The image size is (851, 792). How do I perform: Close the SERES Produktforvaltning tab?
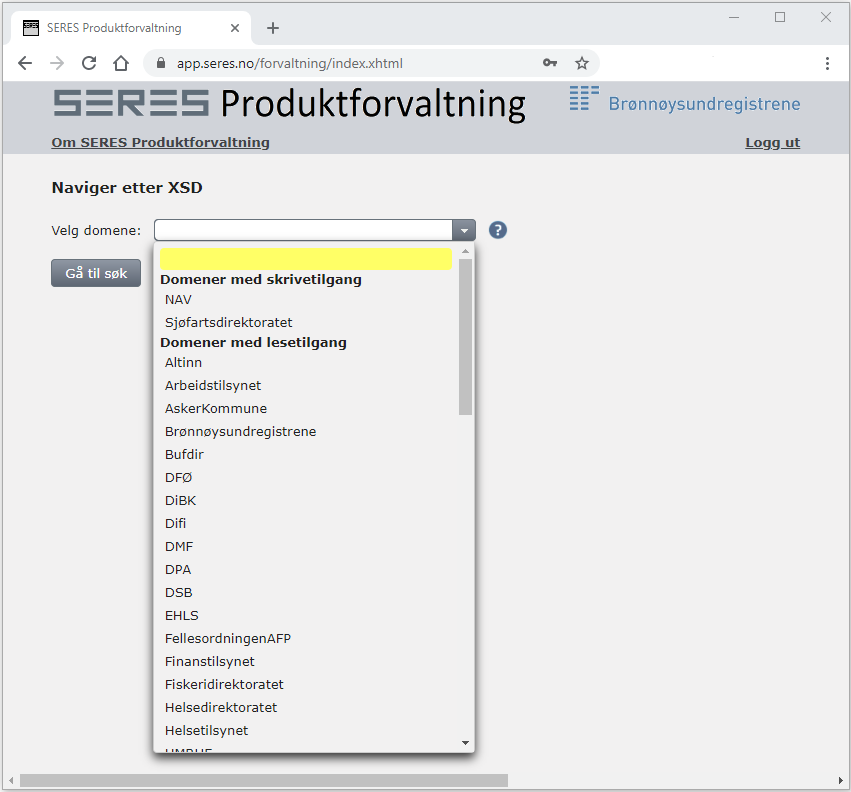pyautogui.click(x=235, y=28)
